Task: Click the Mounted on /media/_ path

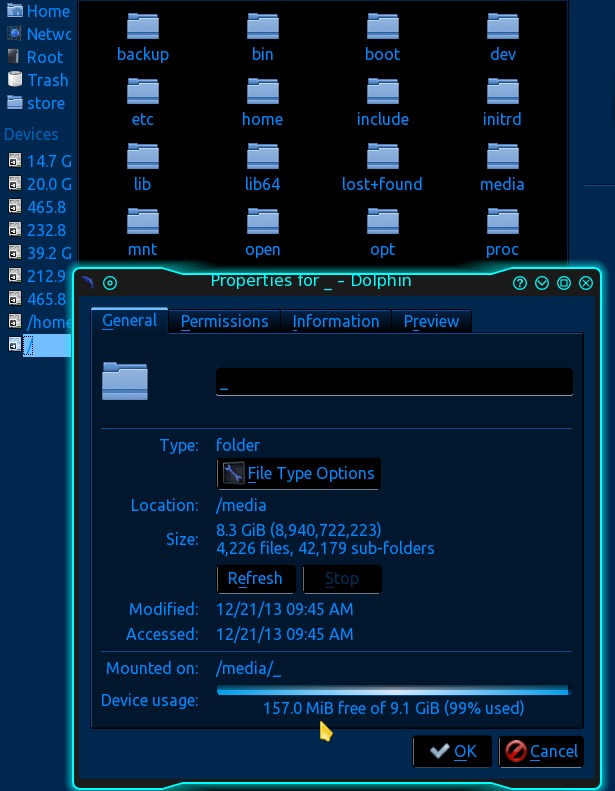Action: (248, 668)
